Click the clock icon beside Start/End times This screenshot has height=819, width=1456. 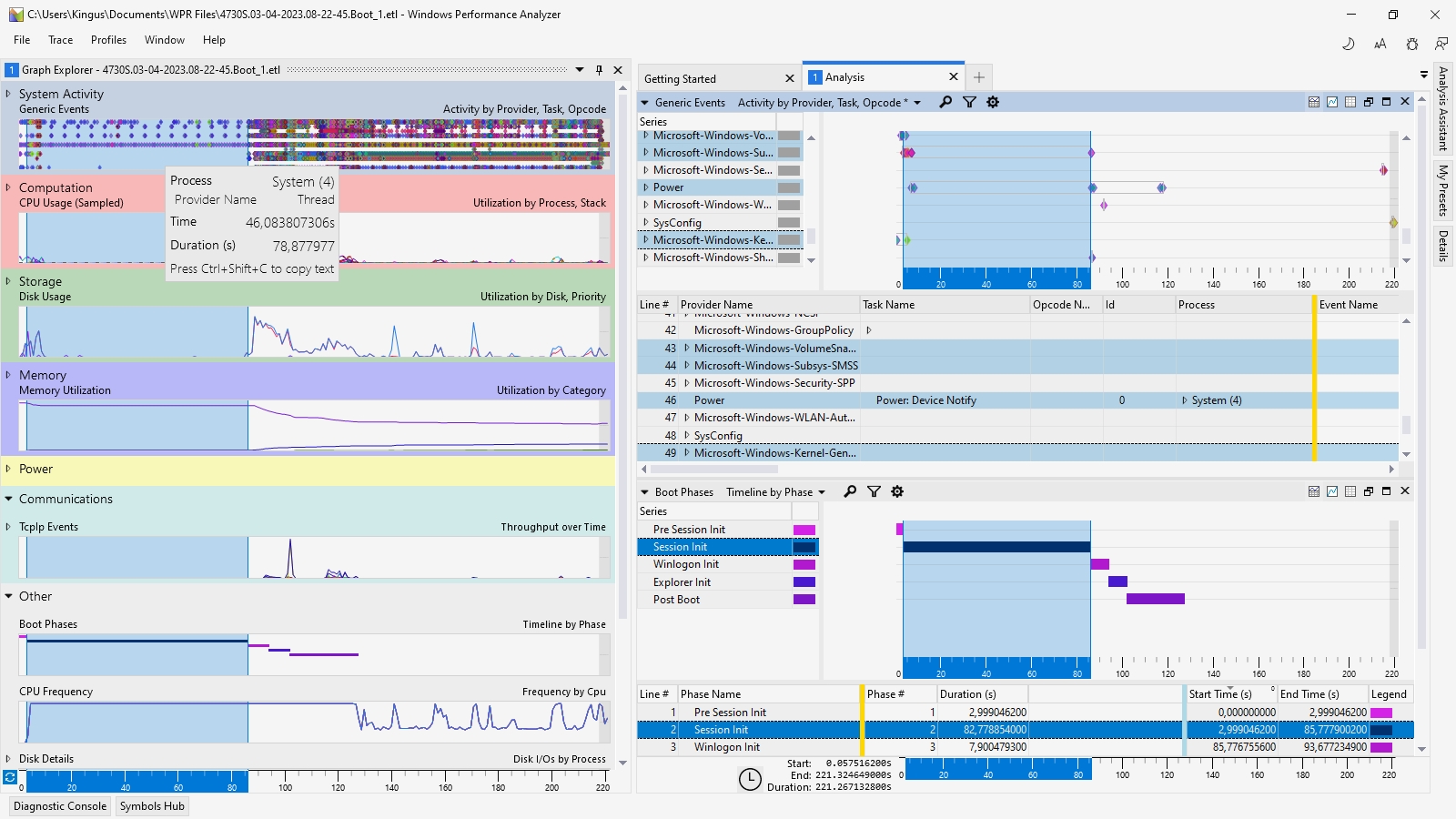[x=750, y=779]
